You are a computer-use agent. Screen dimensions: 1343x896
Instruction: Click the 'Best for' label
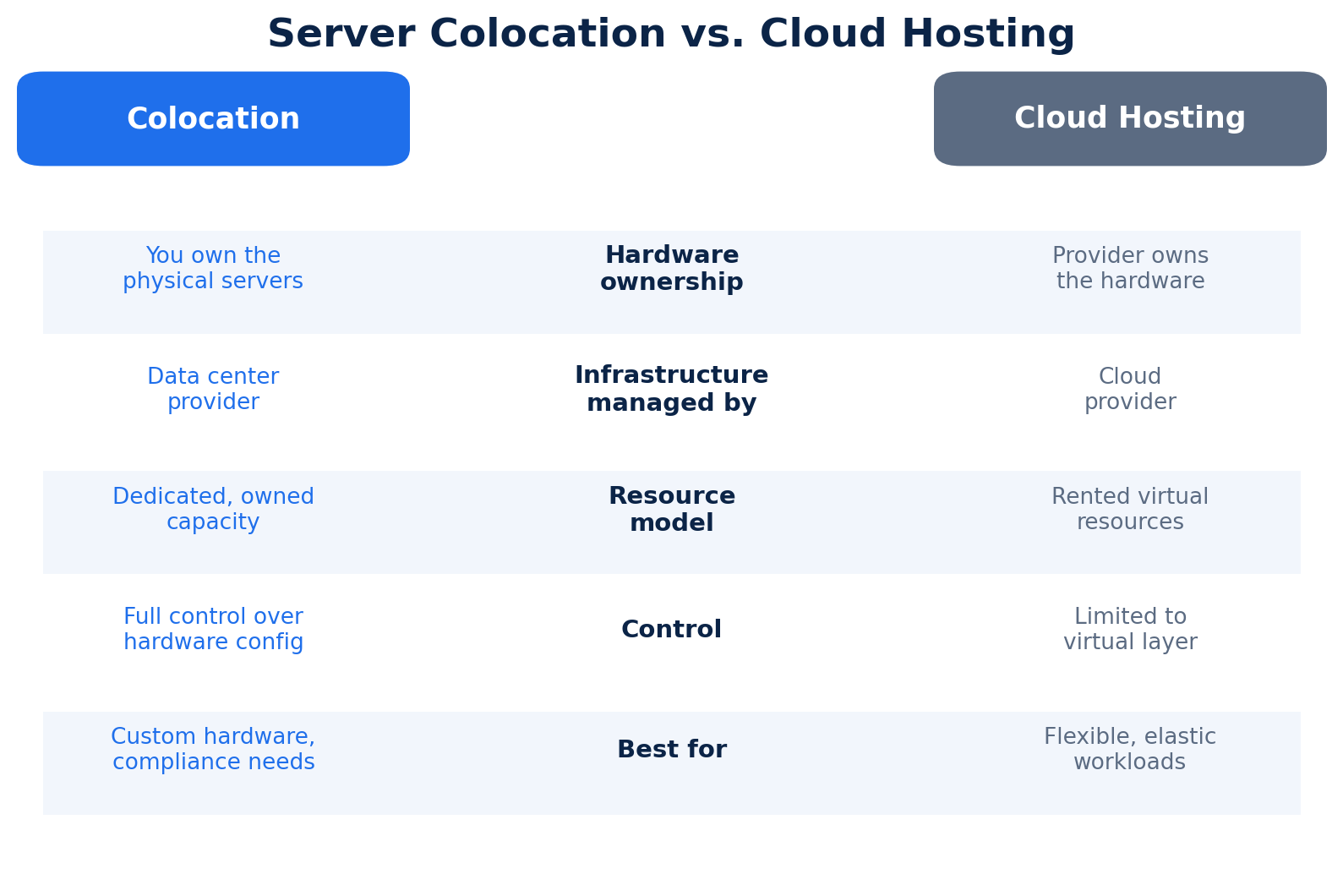pyautogui.click(x=672, y=750)
